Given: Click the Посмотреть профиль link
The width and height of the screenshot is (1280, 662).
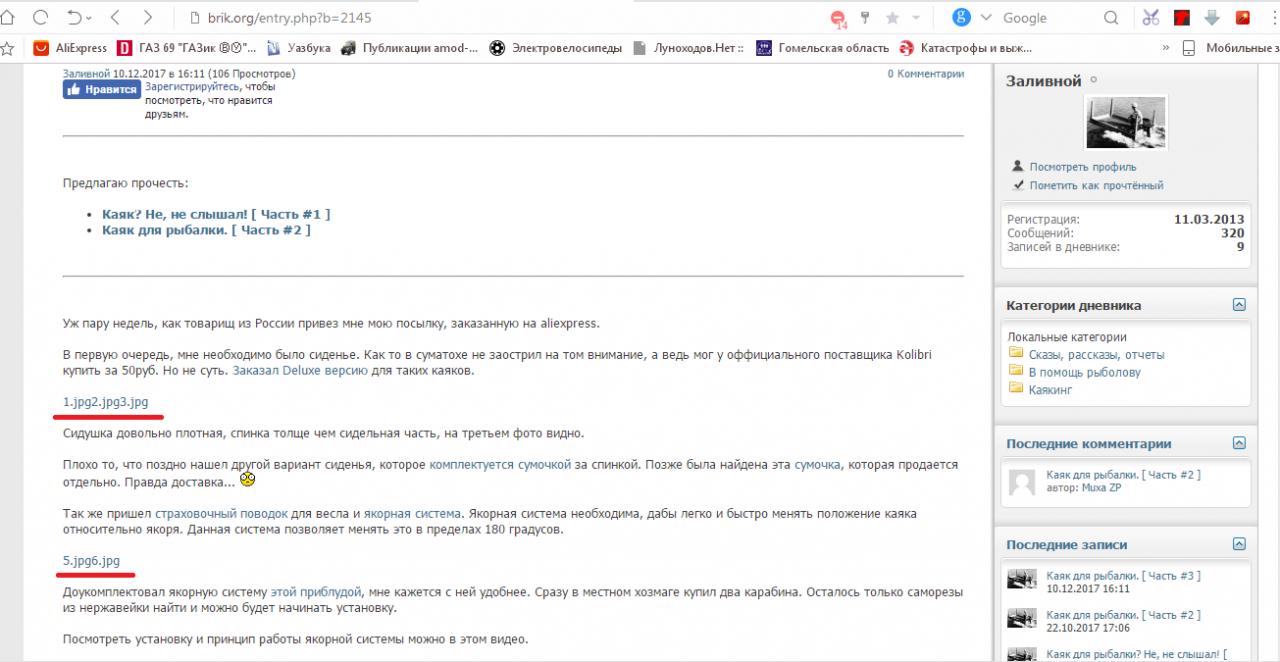Looking at the screenshot, I should (x=1083, y=167).
